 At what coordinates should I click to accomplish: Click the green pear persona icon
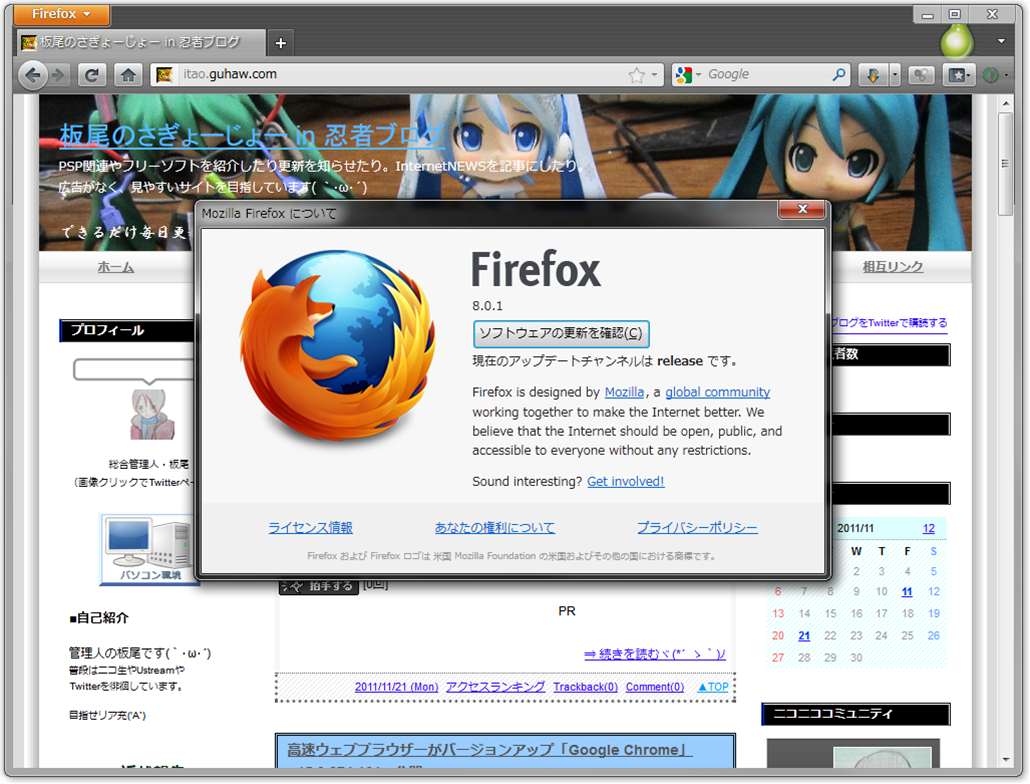[x=956, y=41]
